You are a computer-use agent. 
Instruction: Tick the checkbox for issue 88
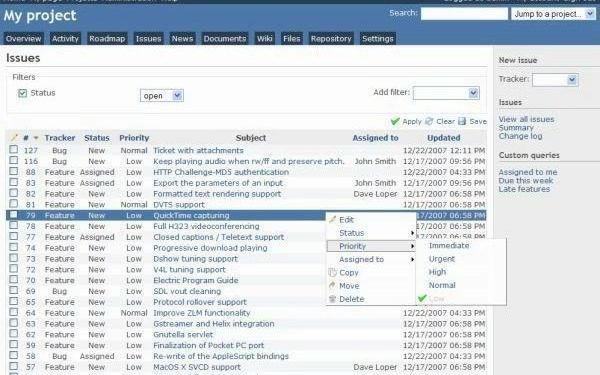[13, 171]
